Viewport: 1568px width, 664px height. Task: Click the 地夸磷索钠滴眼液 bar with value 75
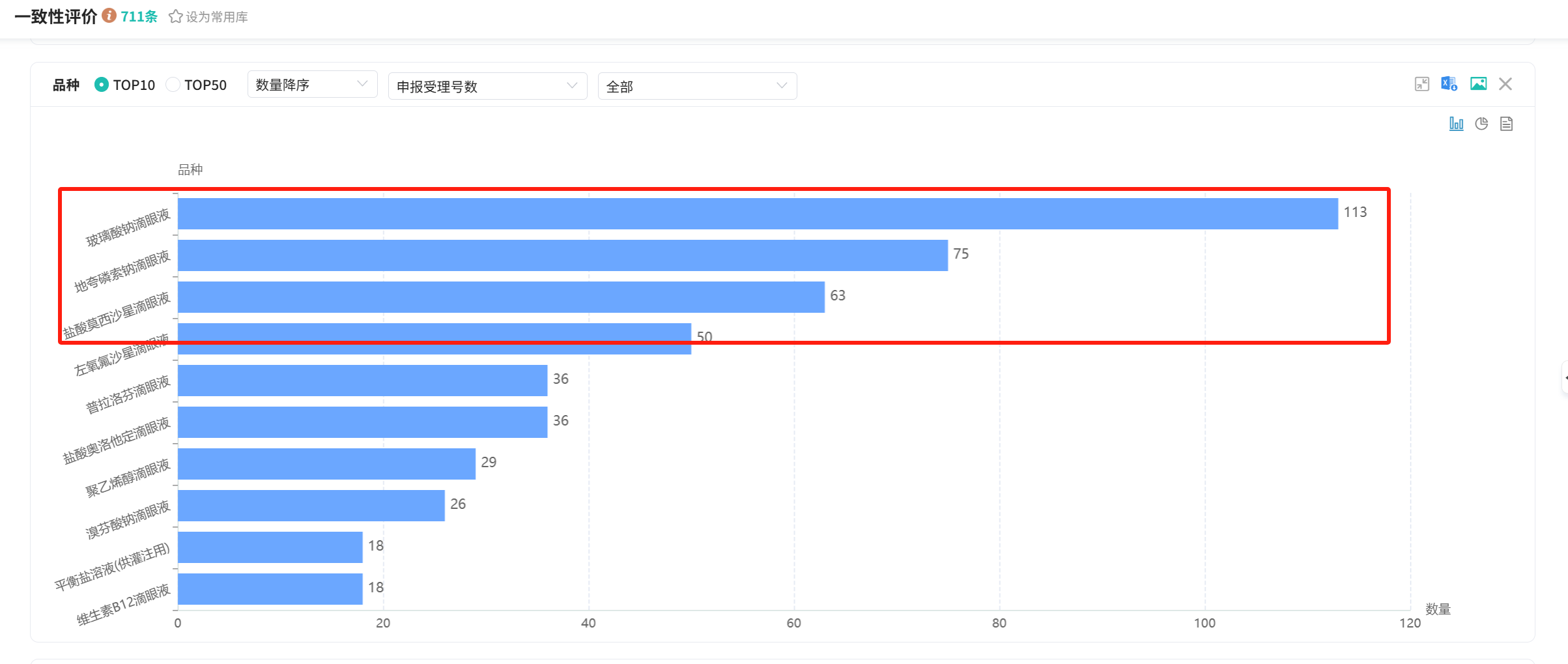tap(562, 255)
